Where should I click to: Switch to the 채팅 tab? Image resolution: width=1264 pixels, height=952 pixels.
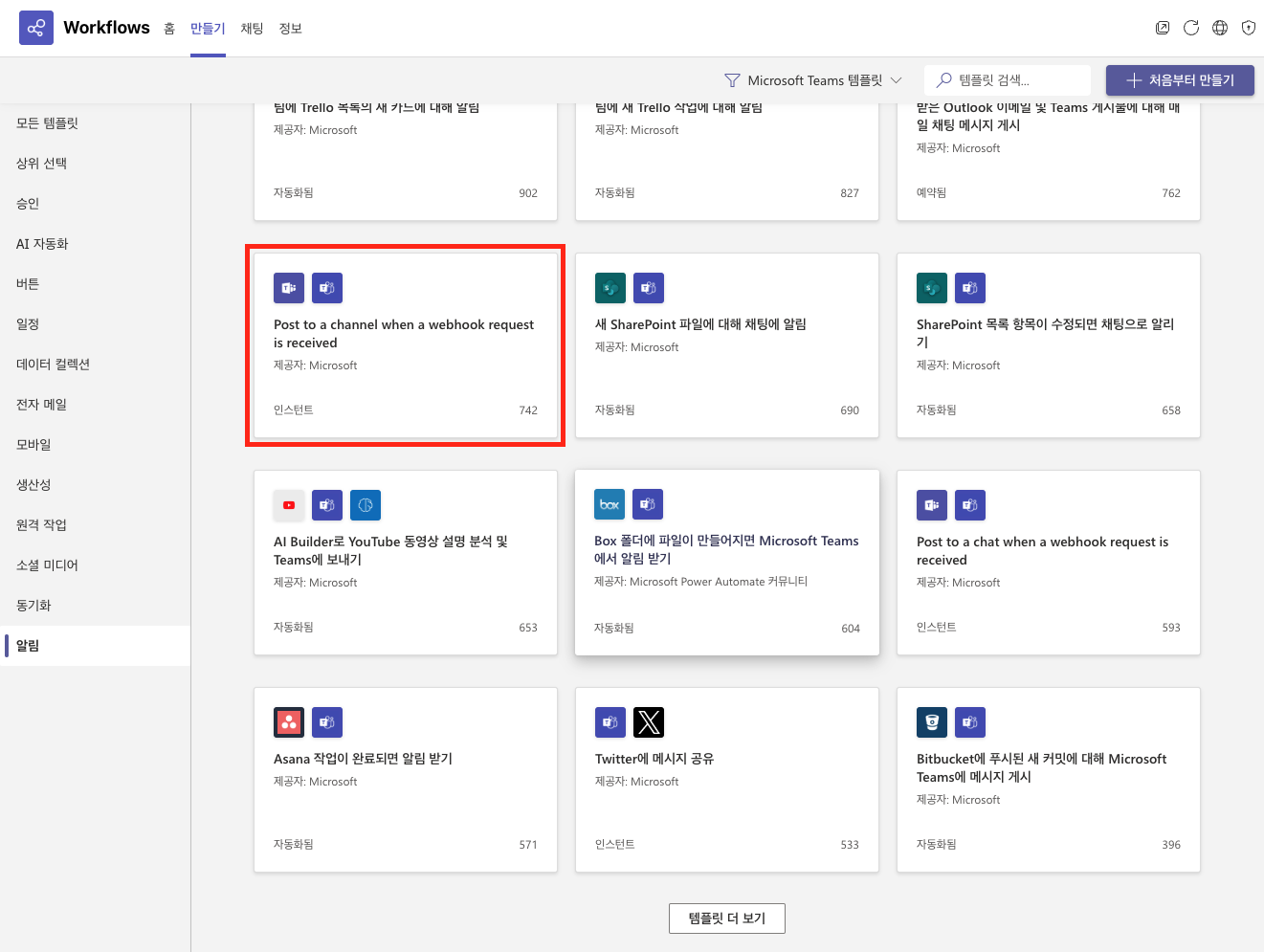coord(252,29)
